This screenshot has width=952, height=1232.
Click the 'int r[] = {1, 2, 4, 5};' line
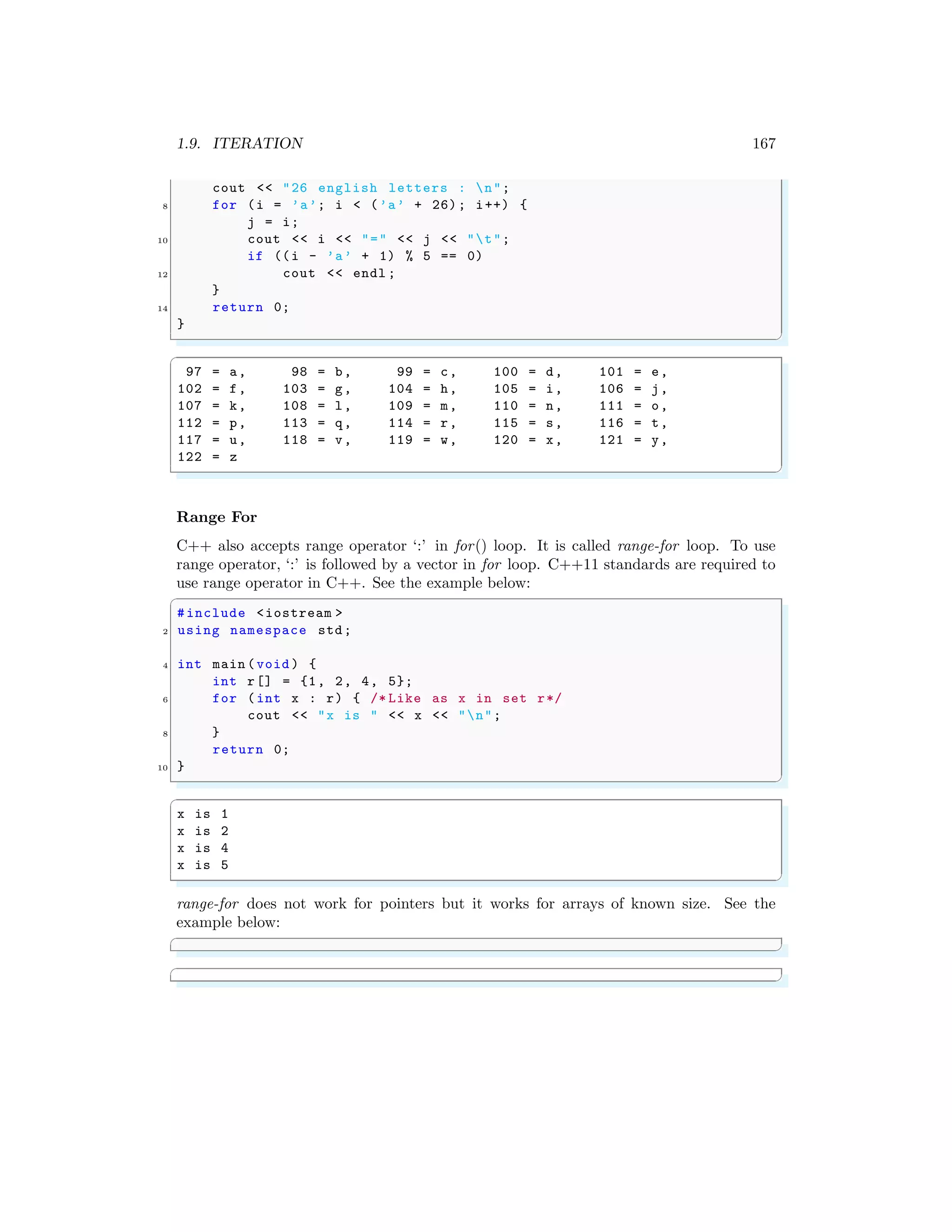pos(312,682)
